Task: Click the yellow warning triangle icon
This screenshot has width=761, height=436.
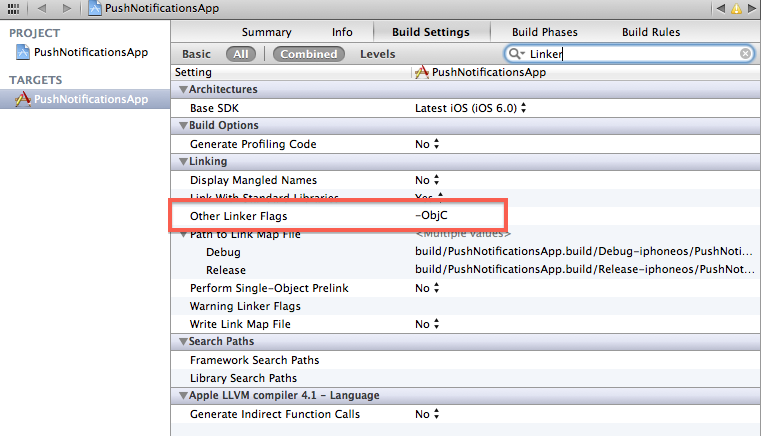Action: [x=736, y=8]
